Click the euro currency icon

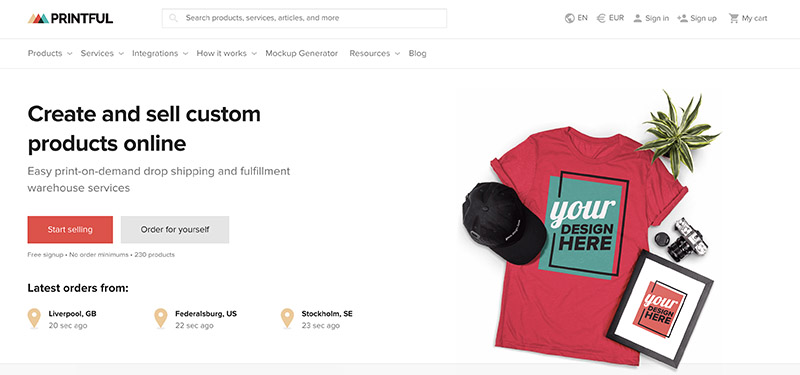click(x=601, y=18)
